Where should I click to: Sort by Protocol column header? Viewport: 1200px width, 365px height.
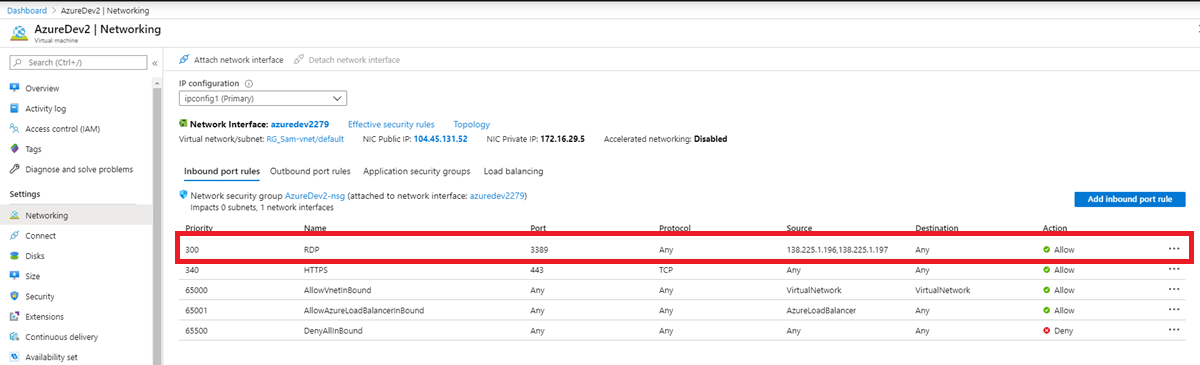pyautogui.click(x=675, y=228)
